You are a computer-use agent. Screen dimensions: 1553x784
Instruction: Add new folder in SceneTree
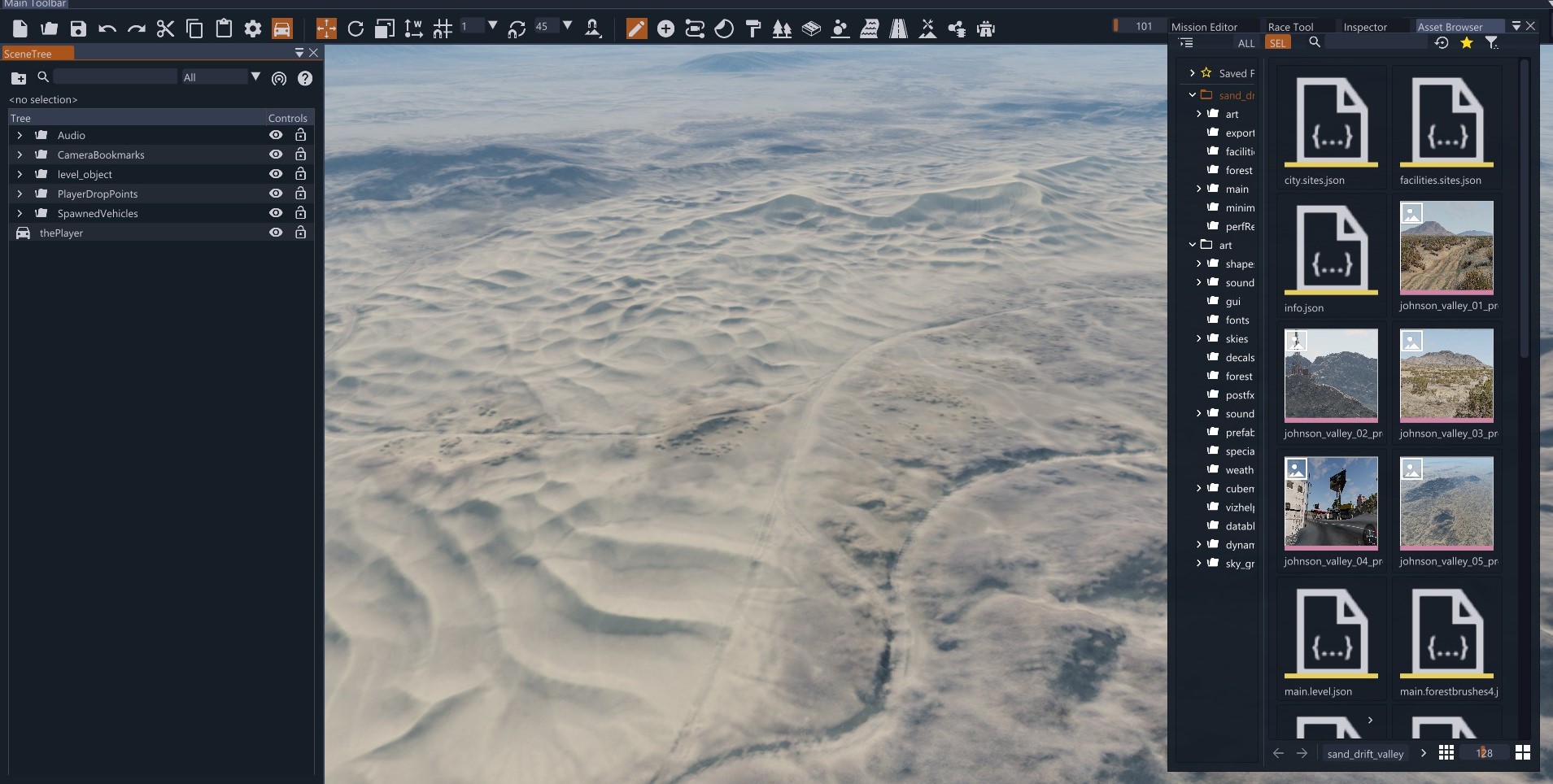tap(19, 78)
